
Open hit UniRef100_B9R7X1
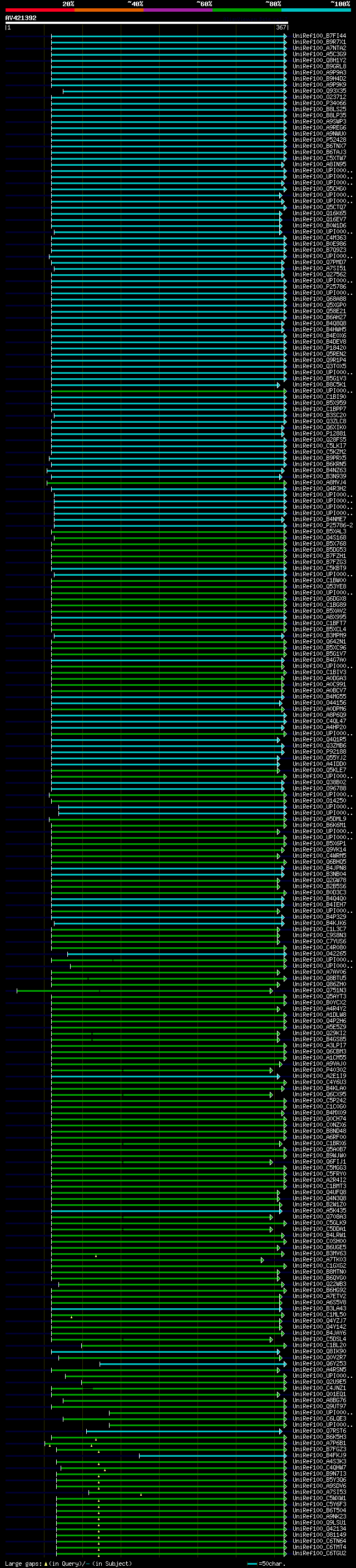tap(319, 42)
